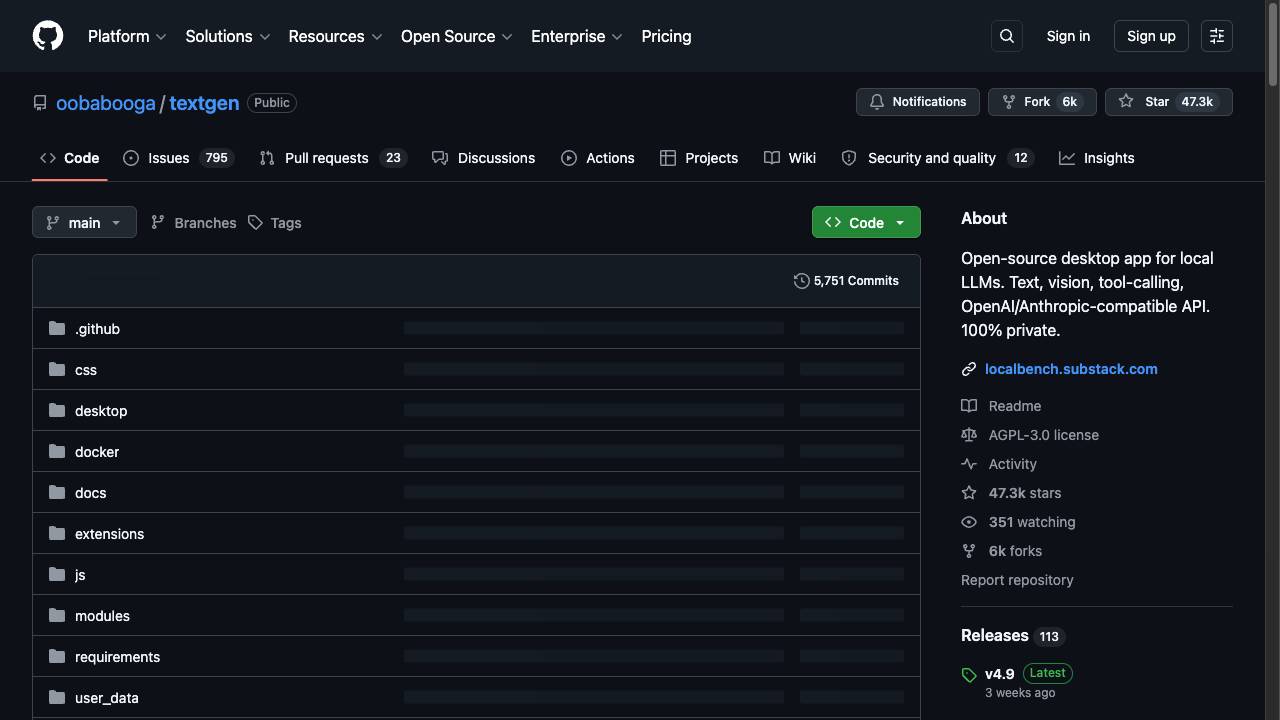Image resolution: width=1280 pixels, height=720 pixels.
Task: View the Branches link
Action: 193,223
